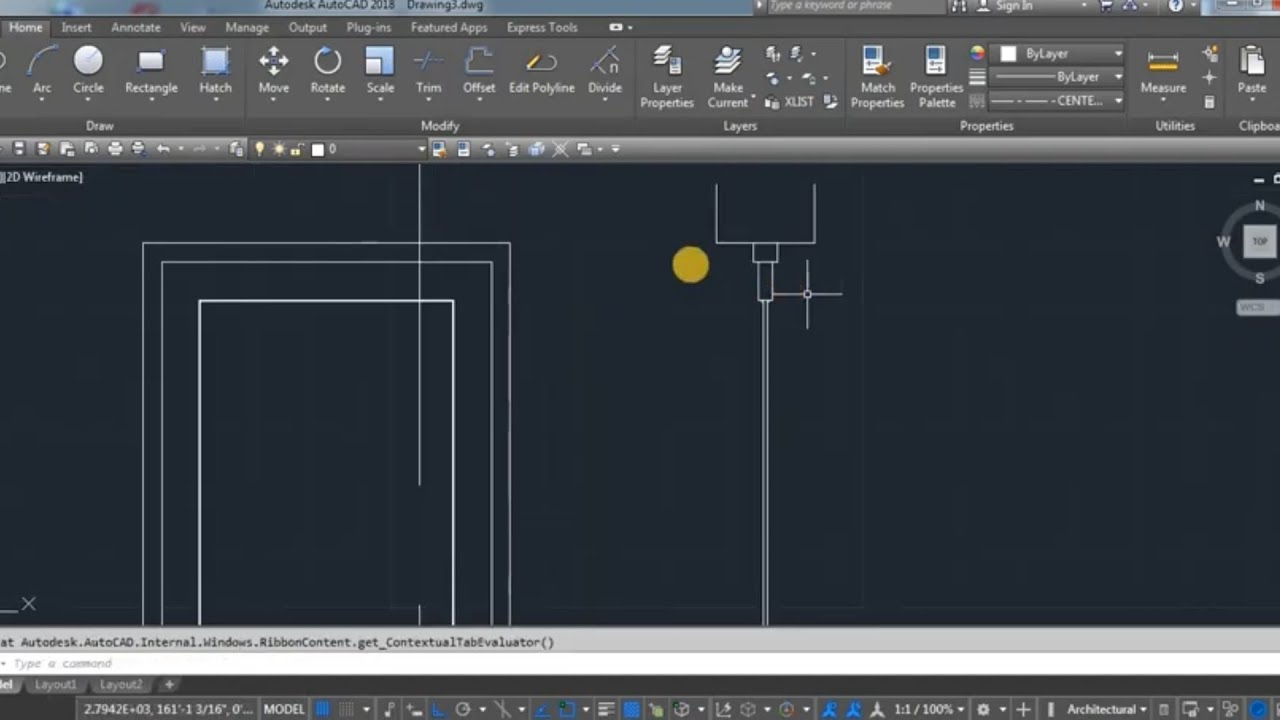Add a new layout tab

pyautogui.click(x=169, y=685)
